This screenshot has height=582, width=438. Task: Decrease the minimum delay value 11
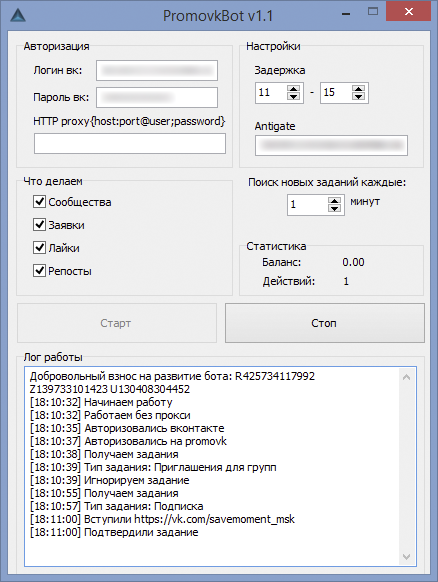[294, 97]
